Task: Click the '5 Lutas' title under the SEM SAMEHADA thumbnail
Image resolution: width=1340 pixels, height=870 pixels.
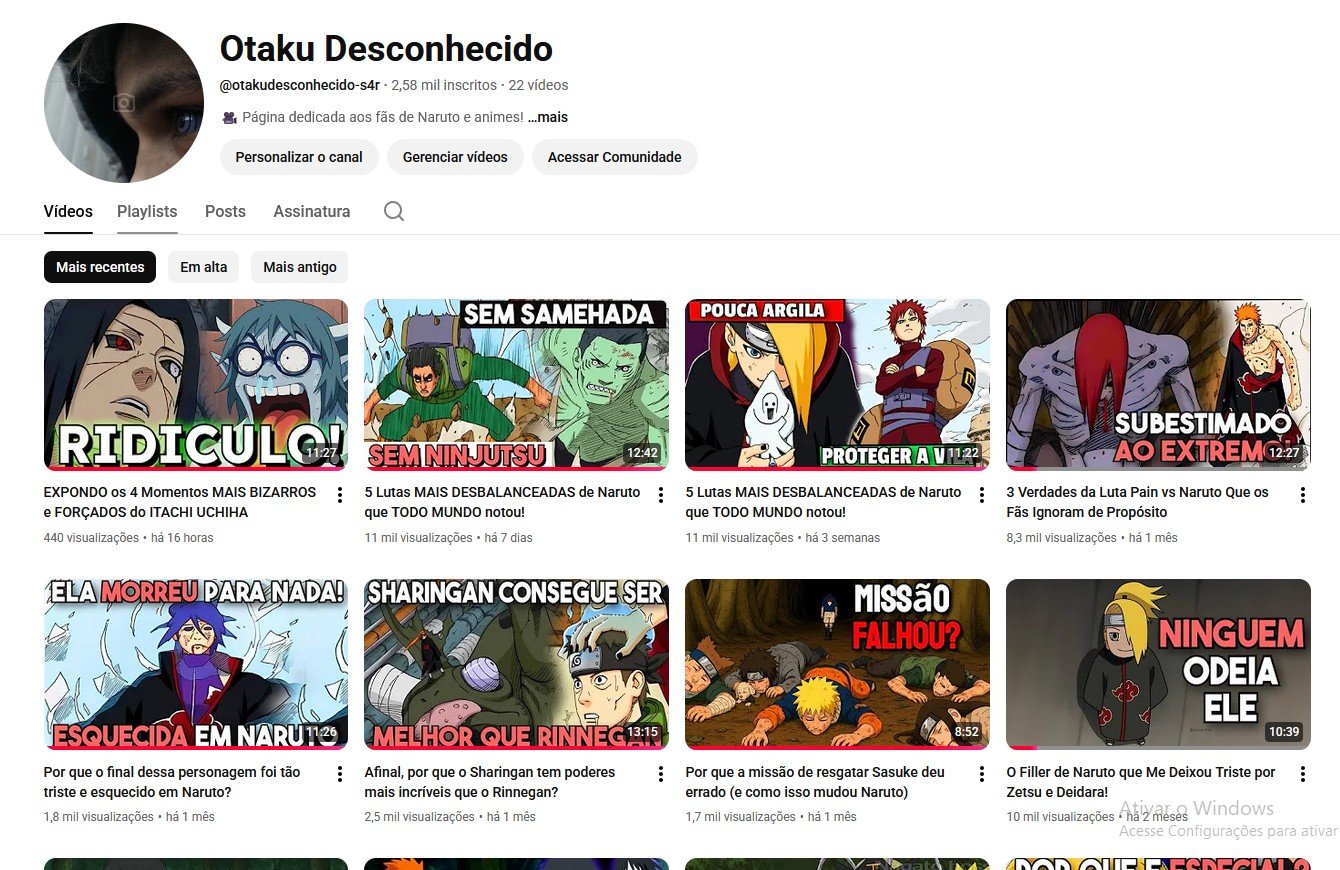Action: (x=502, y=502)
